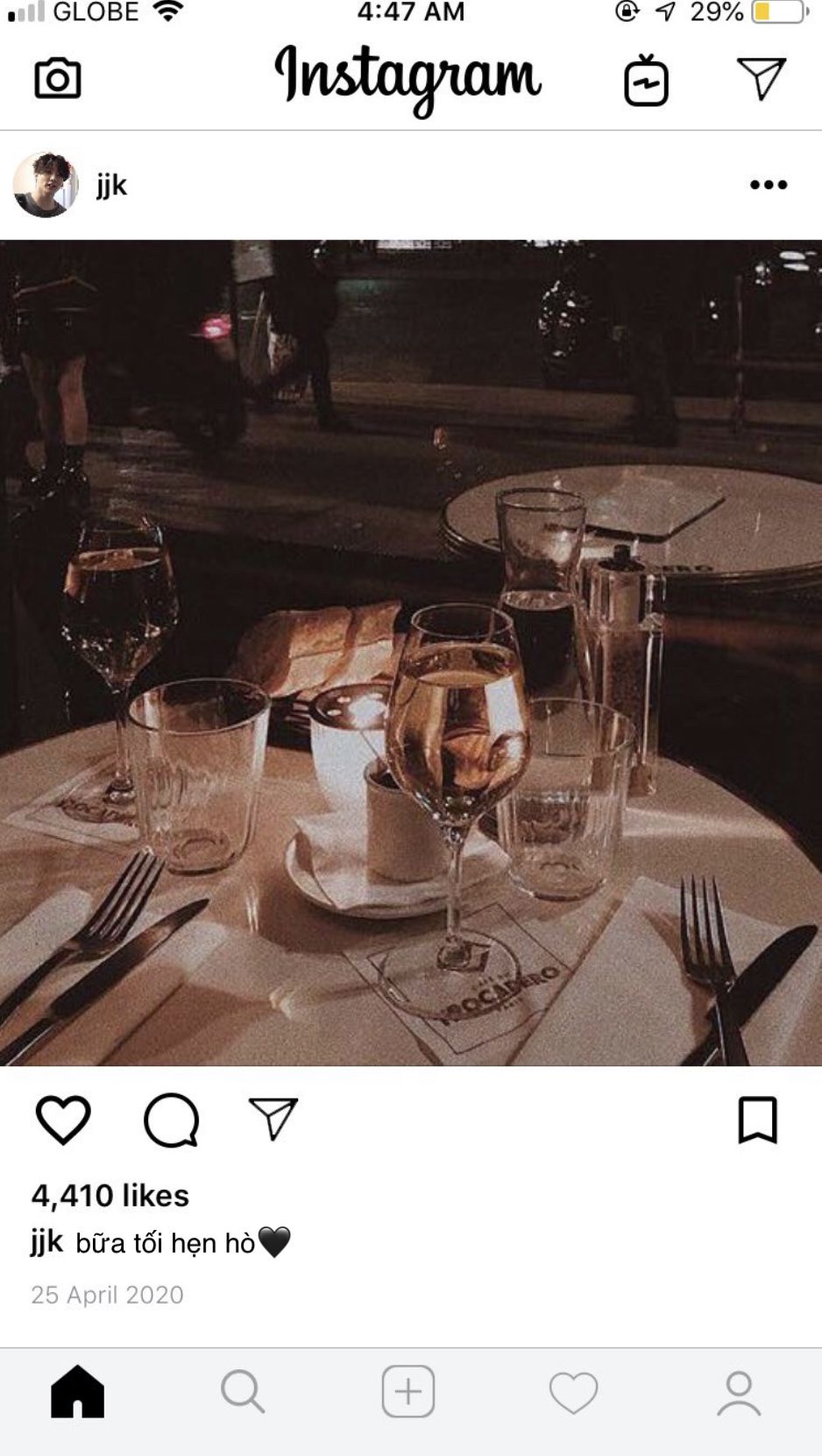
Task: Go to the Home tab
Action: tap(78, 1391)
